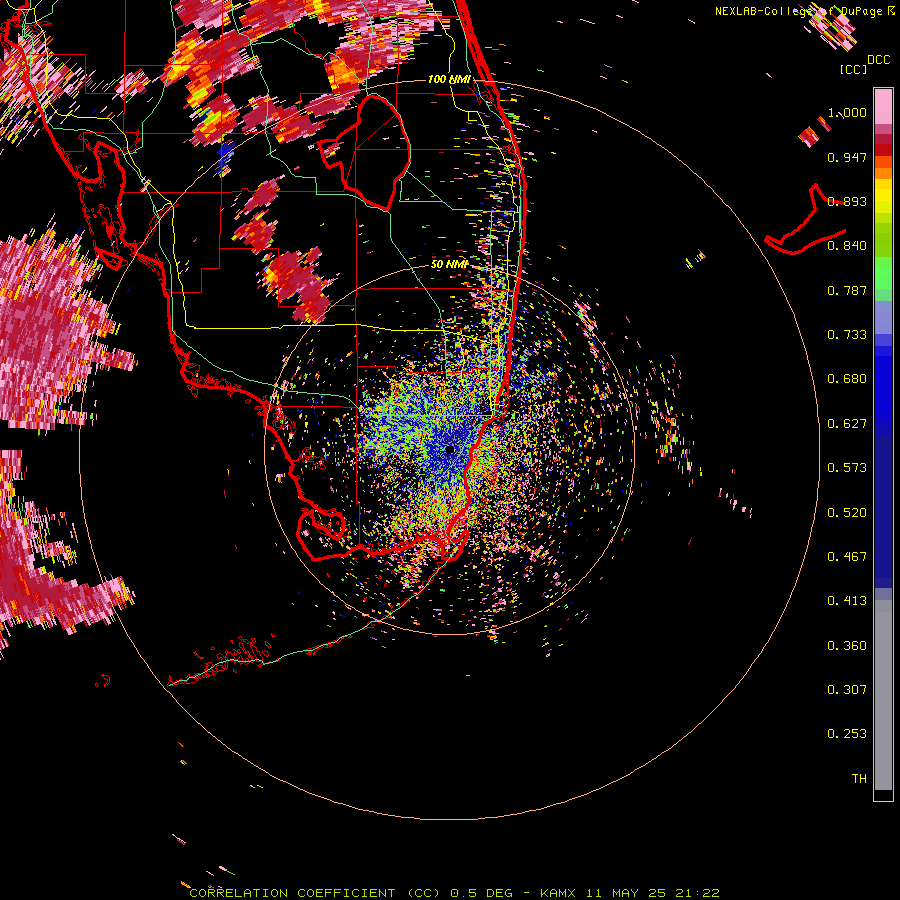Screen dimensions: 900x900
Task: Click the 0.733 color scale label
Action: point(847,335)
